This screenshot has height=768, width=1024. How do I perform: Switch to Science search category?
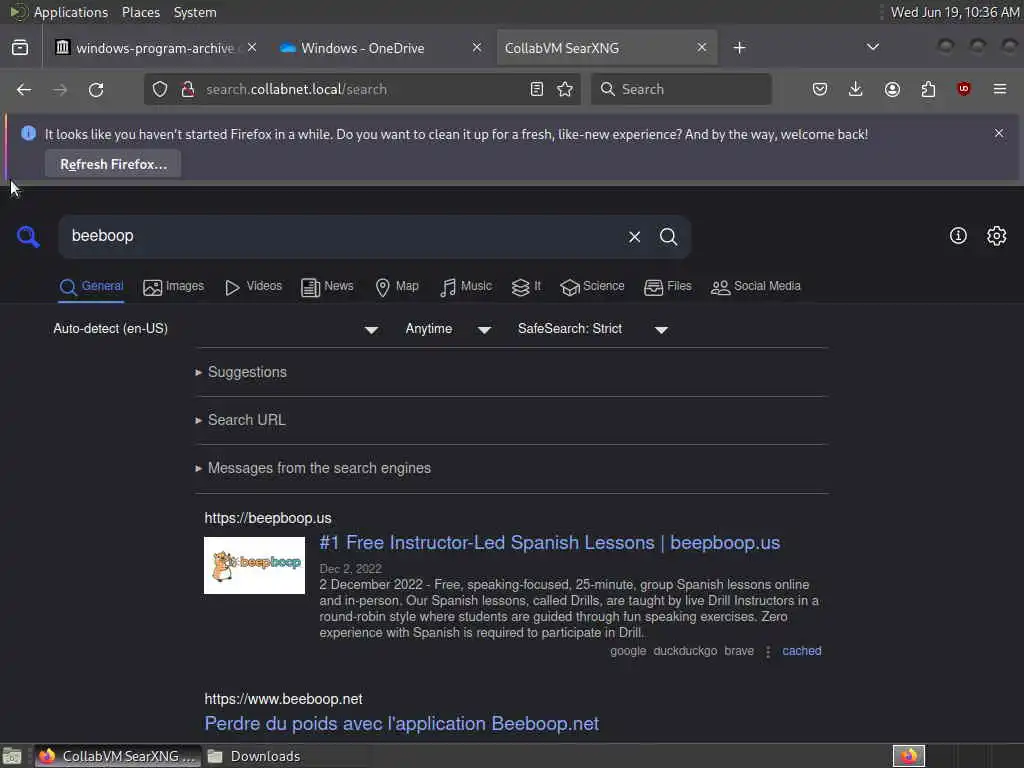[592, 286]
